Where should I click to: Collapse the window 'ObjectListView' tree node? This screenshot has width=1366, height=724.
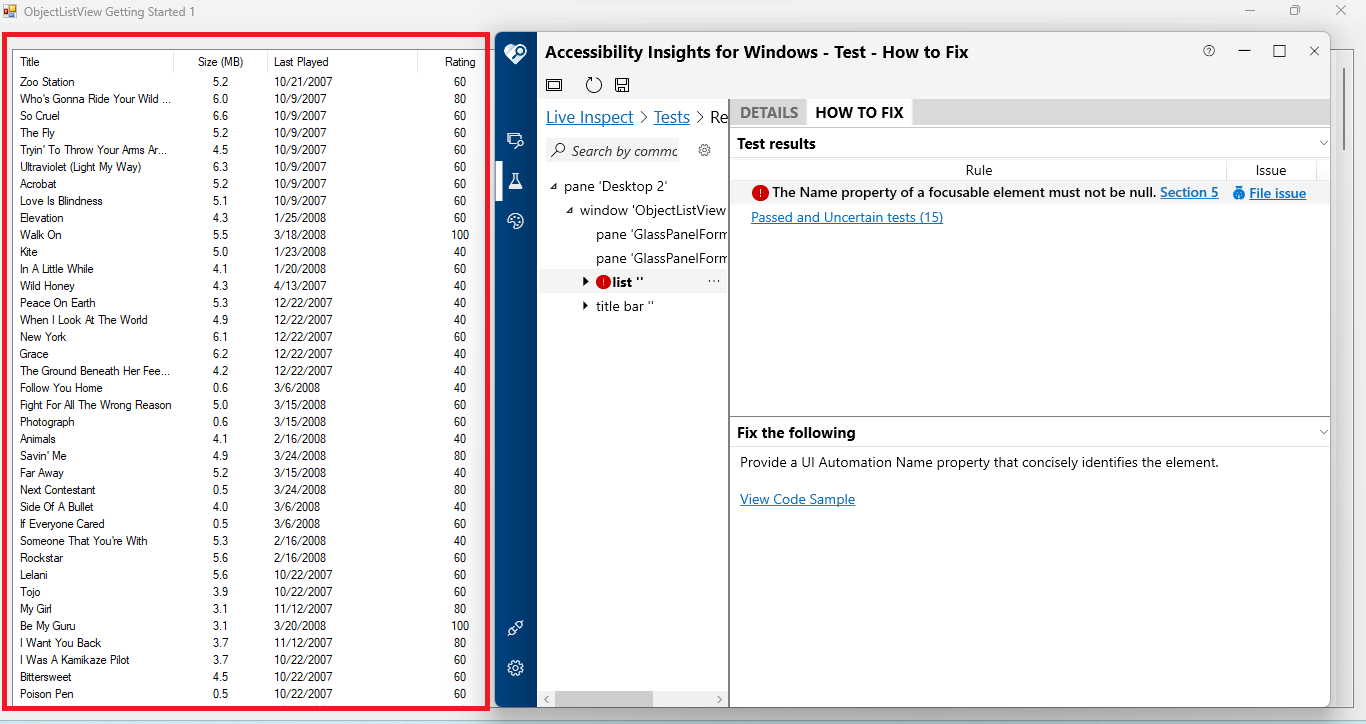pos(570,211)
